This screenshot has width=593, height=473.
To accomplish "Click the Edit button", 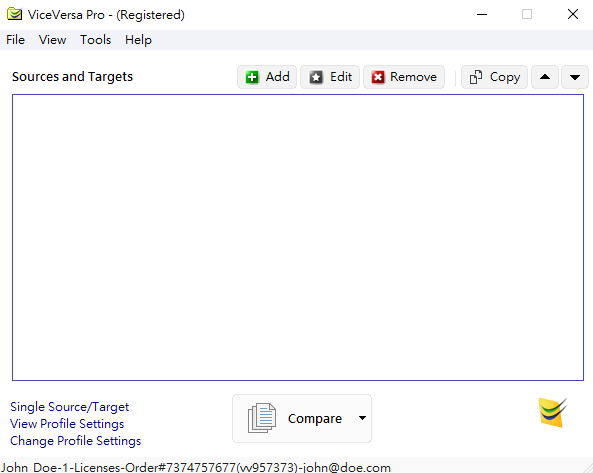I will pyautogui.click(x=330, y=77).
